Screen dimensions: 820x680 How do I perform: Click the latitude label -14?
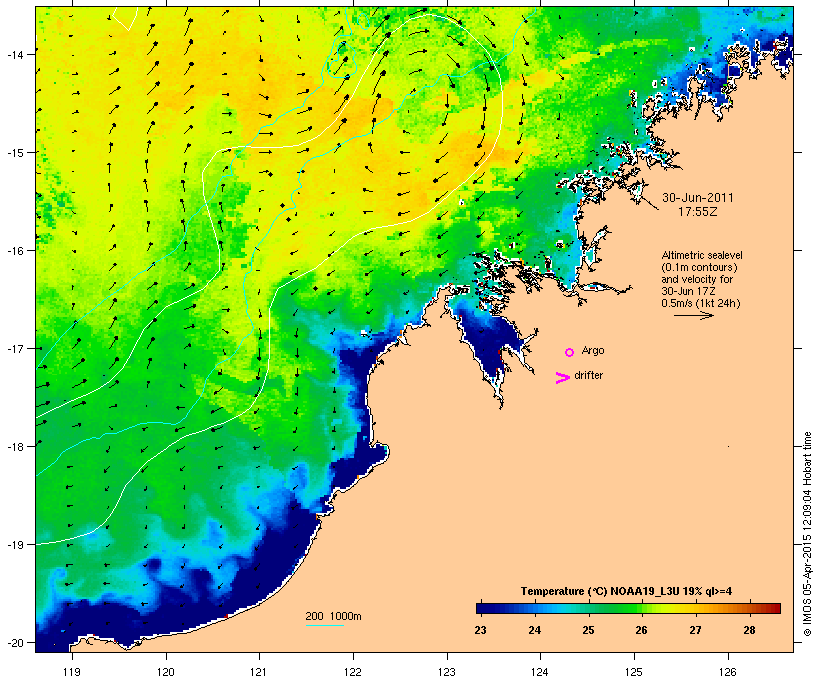(x=14, y=54)
